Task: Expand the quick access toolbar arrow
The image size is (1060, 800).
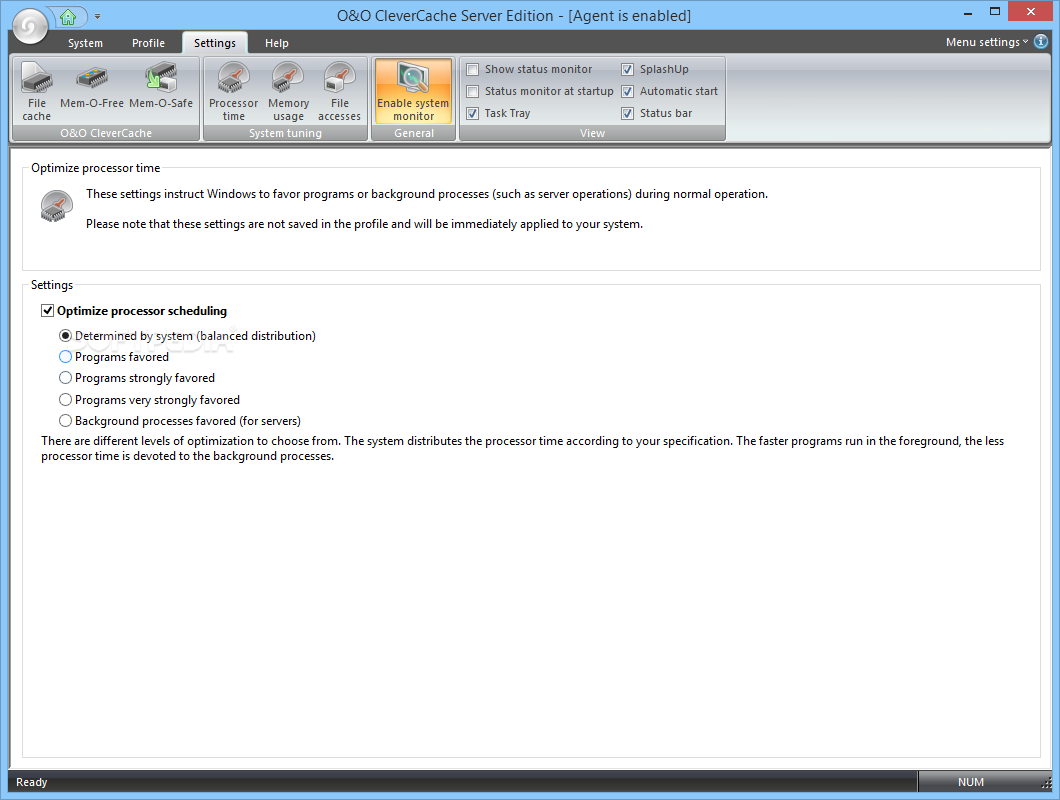Action: coord(97,16)
